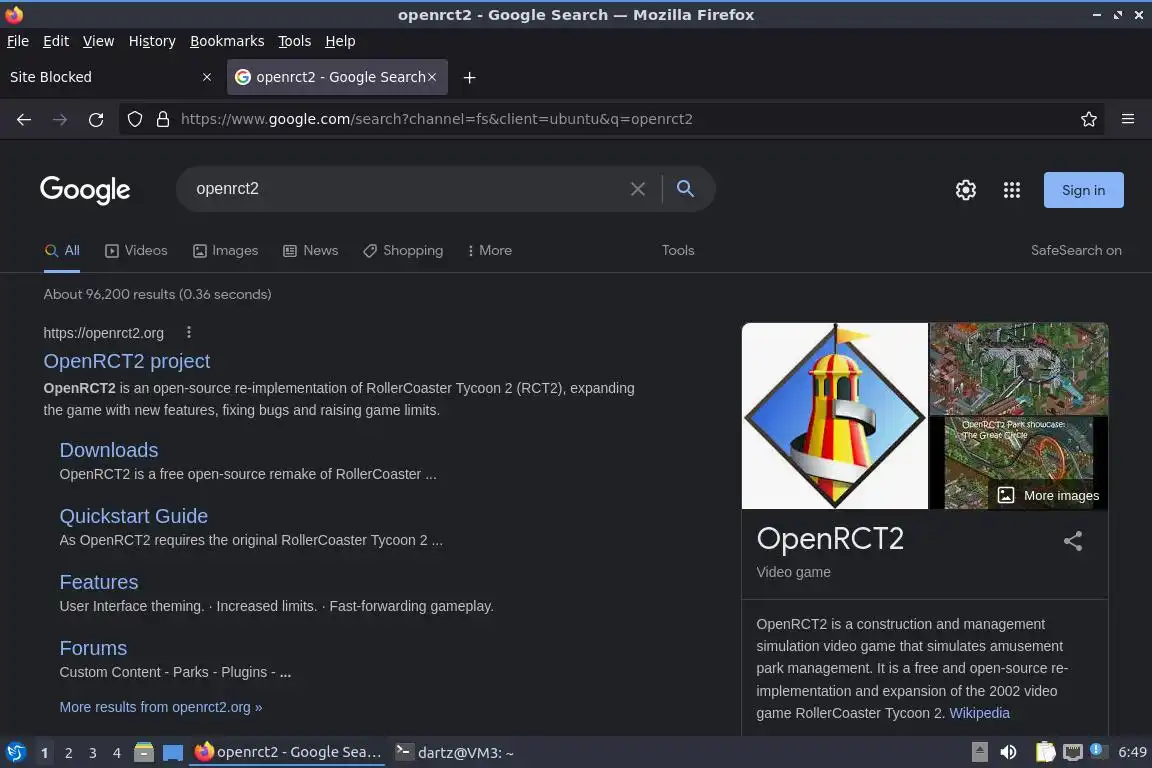1152x768 pixels.
Task: Click the share icon in OpenRCT2 panel
Action: (x=1073, y=541)
